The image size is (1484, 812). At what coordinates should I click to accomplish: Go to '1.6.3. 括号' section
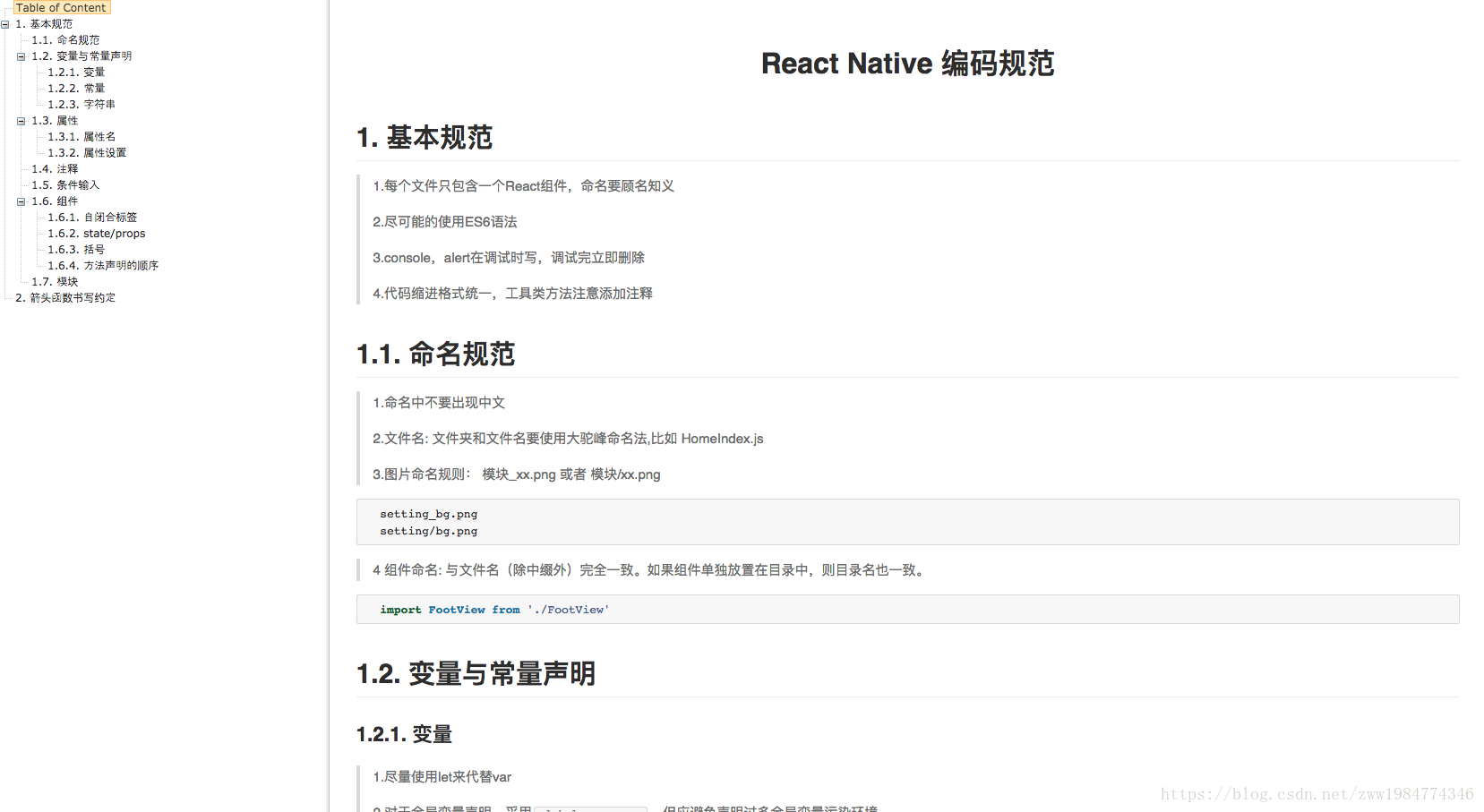[x=76, y=250]
